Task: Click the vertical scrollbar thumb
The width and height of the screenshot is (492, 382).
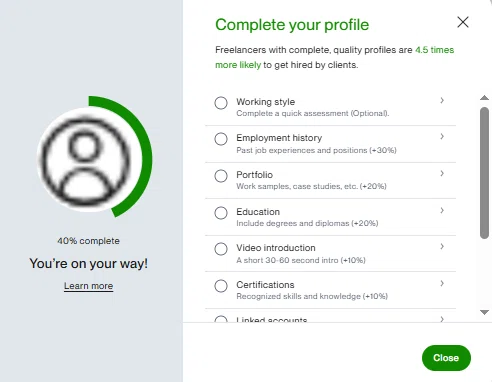Action: pos(484,173)
